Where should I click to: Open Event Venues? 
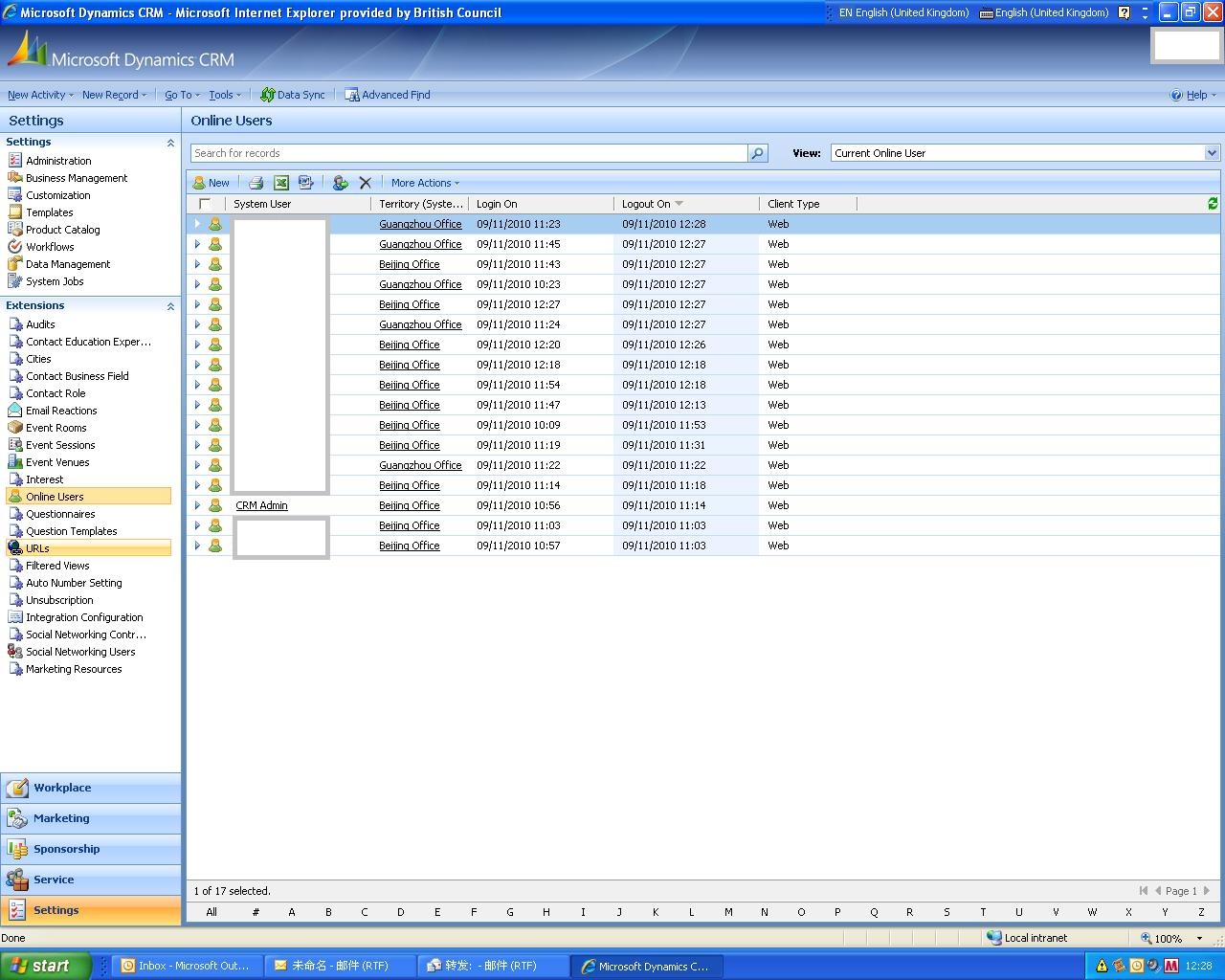click(x=57, y=462)
